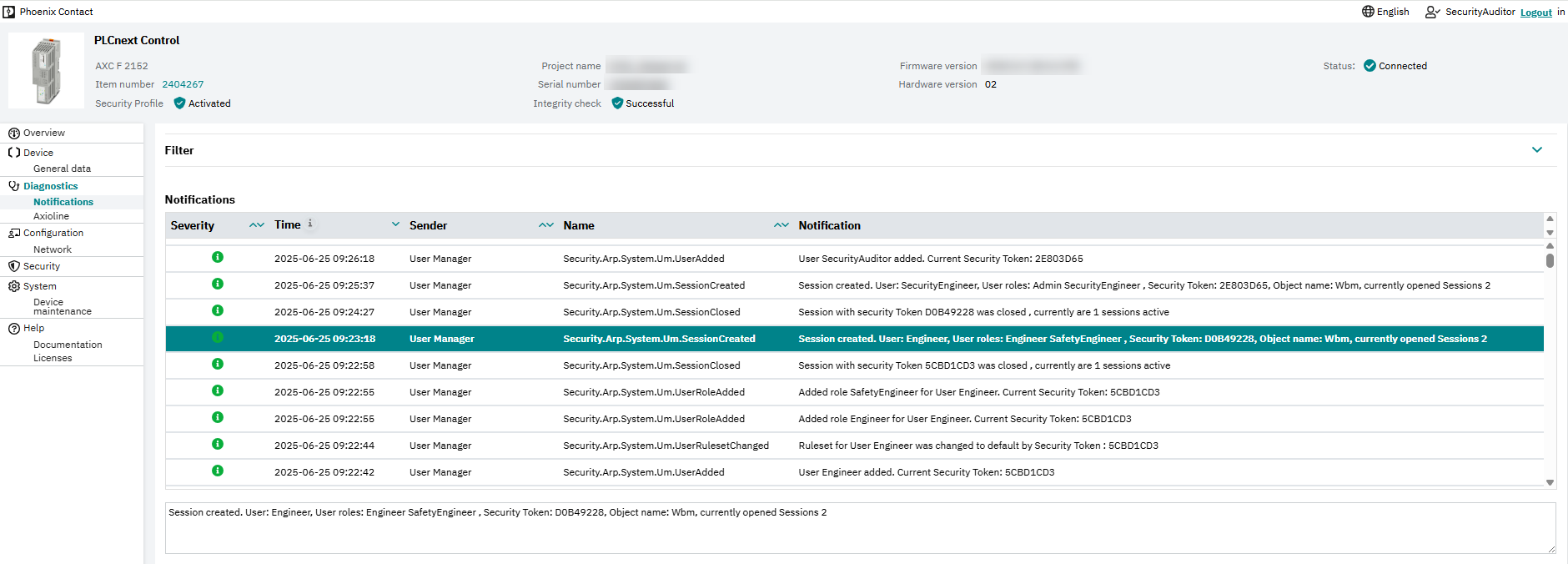Sort by Name using its header chevron
Viewport: 1568px width, 564px height.
pyautogui.click(x=781, y=225)
